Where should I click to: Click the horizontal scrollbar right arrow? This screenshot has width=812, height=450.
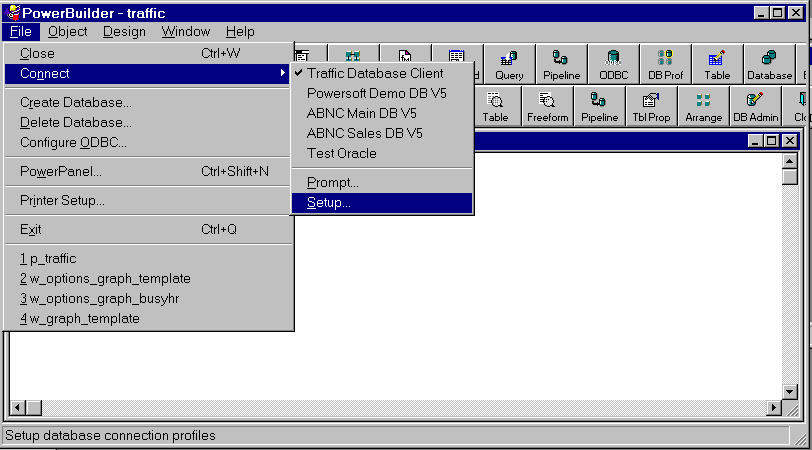tap(774, 408)
